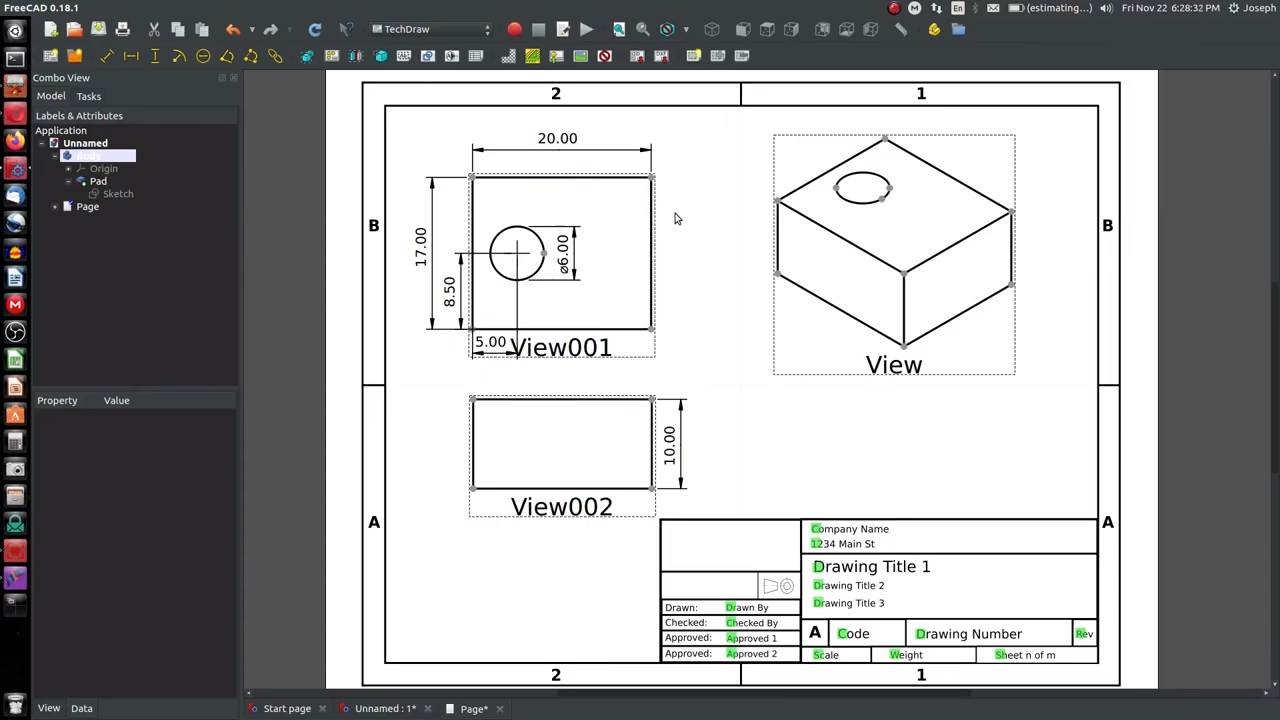
Task: Switch to the Start page tab
Action: (286, 709)
